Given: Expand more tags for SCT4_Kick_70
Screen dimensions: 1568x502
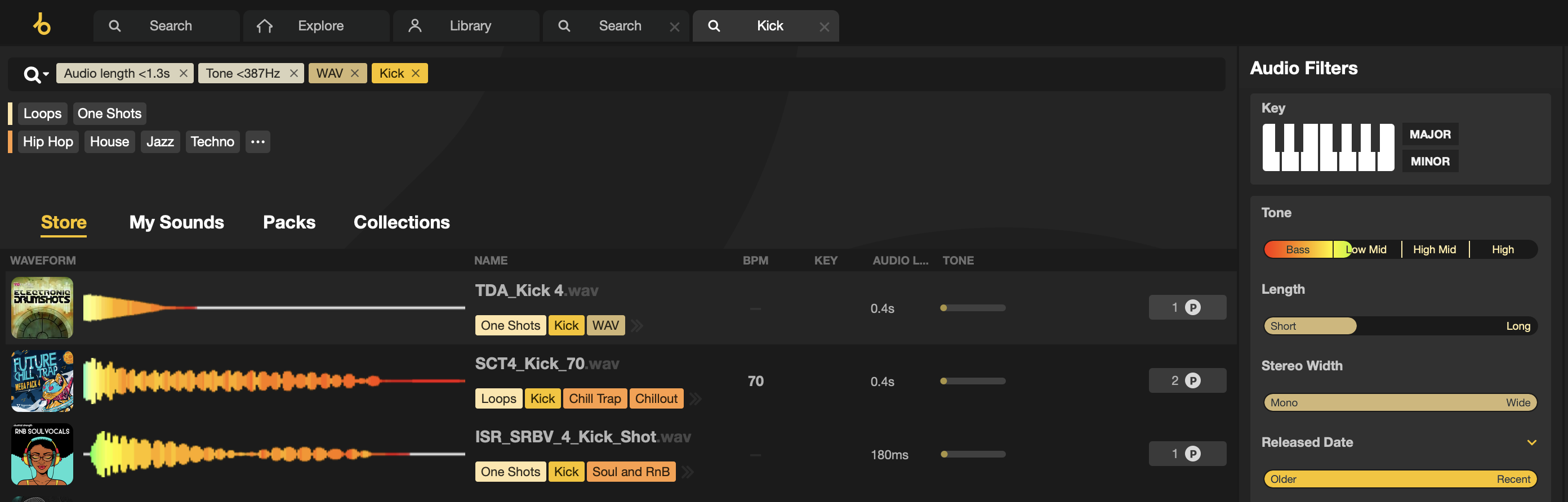Looking at the screenshot, I should [x=696, y=398].
